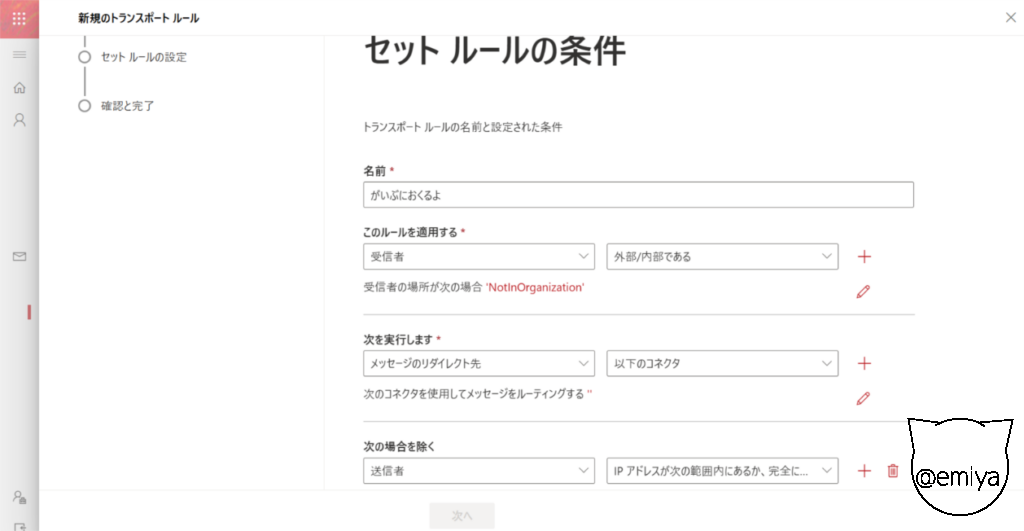This screenshot has width=1024, height=531.
Task: Click the 次へ button
Action: [x=461, y=516]
